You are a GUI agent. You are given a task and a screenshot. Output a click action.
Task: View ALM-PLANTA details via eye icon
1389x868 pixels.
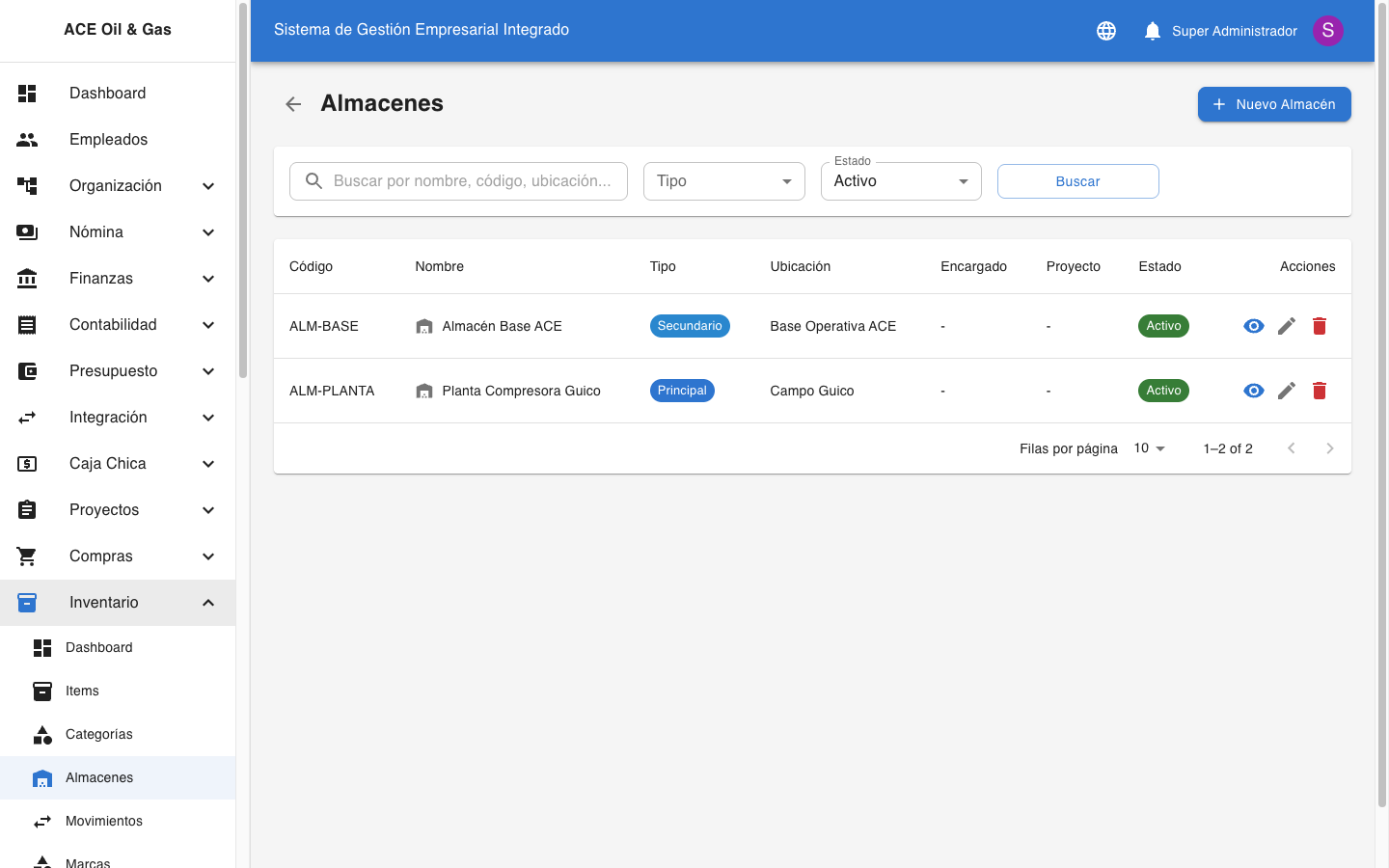[x=1253, y=391]
